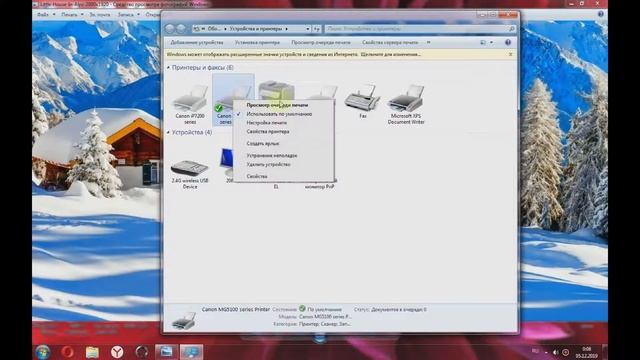Open the address bar history dropdown
This screenshot has width=640, height=360.
308,29
